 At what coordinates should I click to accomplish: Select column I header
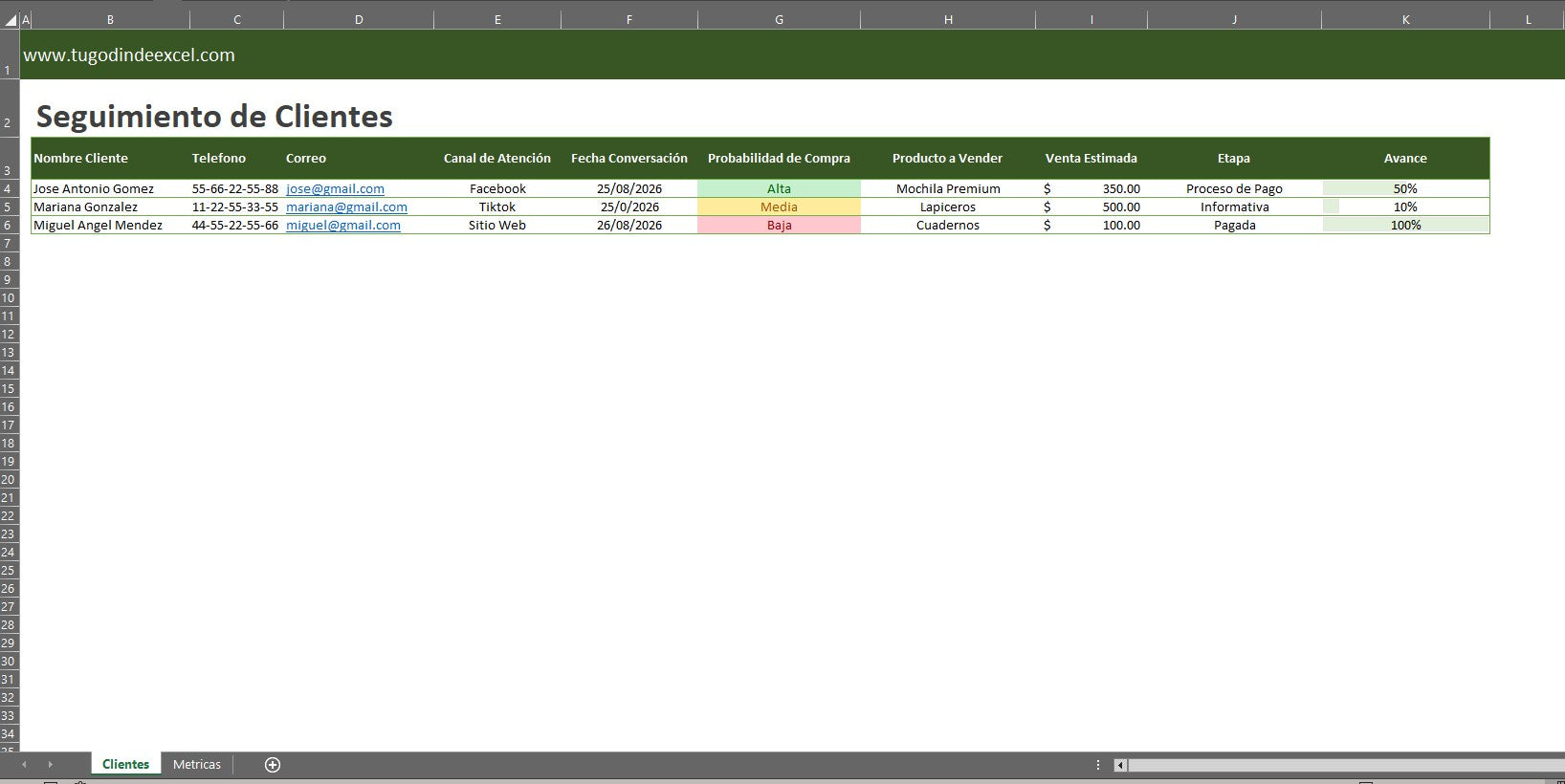(x=1091, y=19)
